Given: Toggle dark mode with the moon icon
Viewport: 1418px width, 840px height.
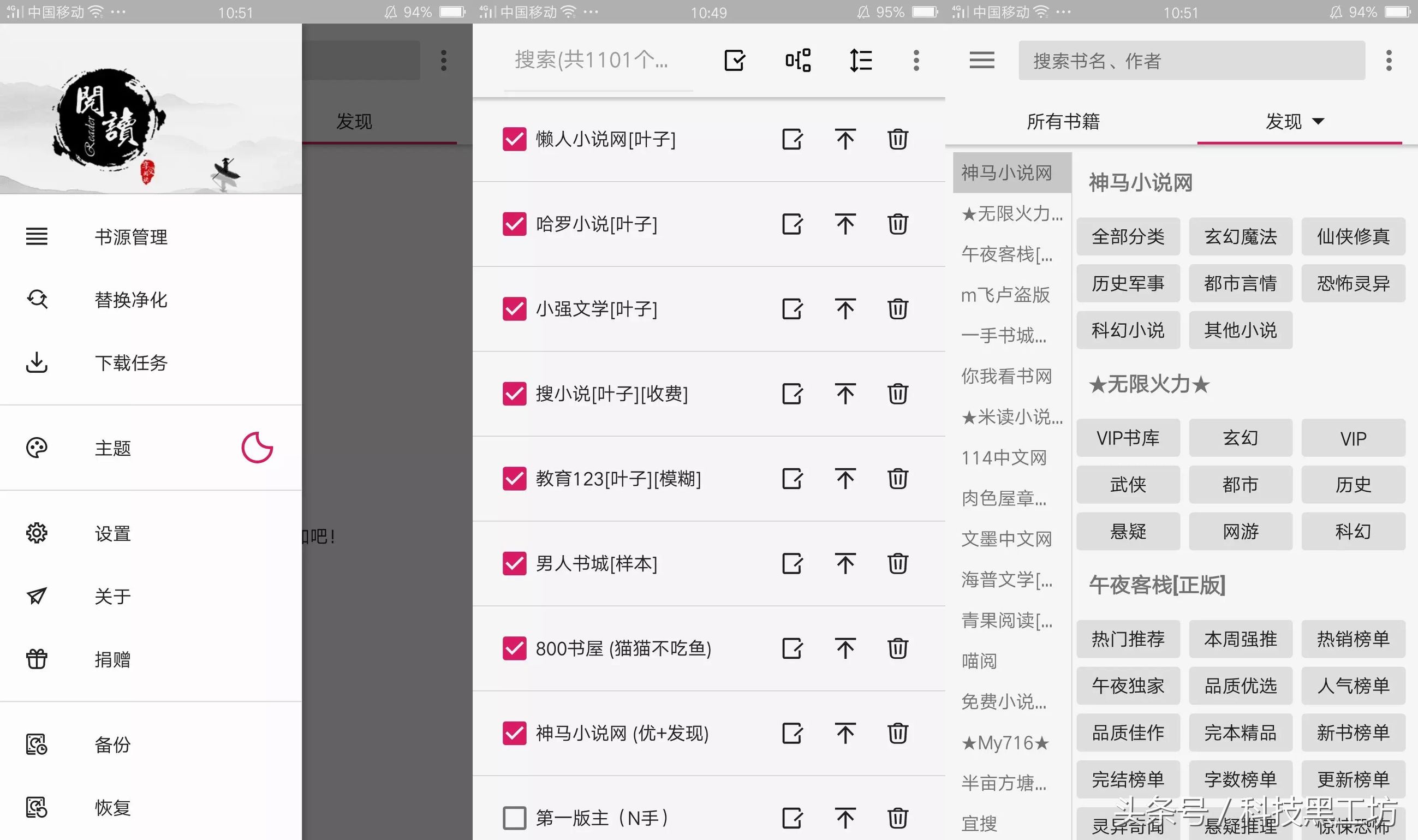Looking at the screenshot, I should (258, 448).
